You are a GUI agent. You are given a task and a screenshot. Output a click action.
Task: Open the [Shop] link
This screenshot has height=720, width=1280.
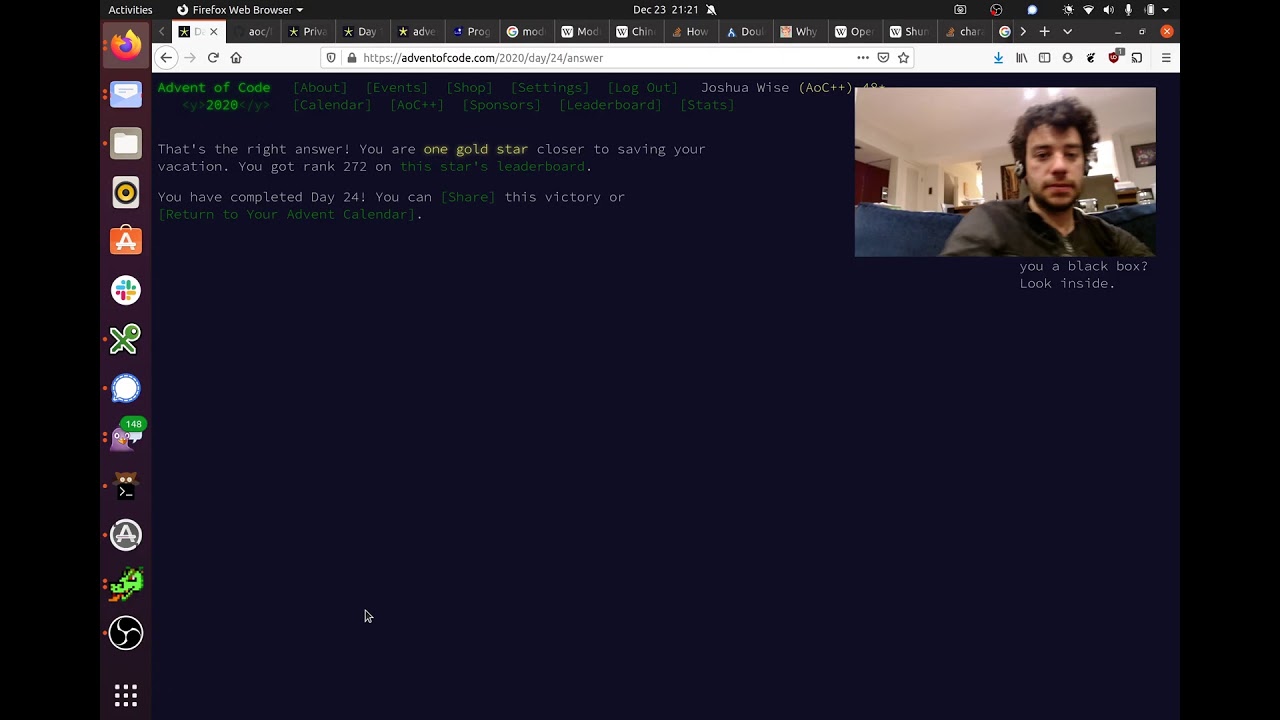click(469, 88)
